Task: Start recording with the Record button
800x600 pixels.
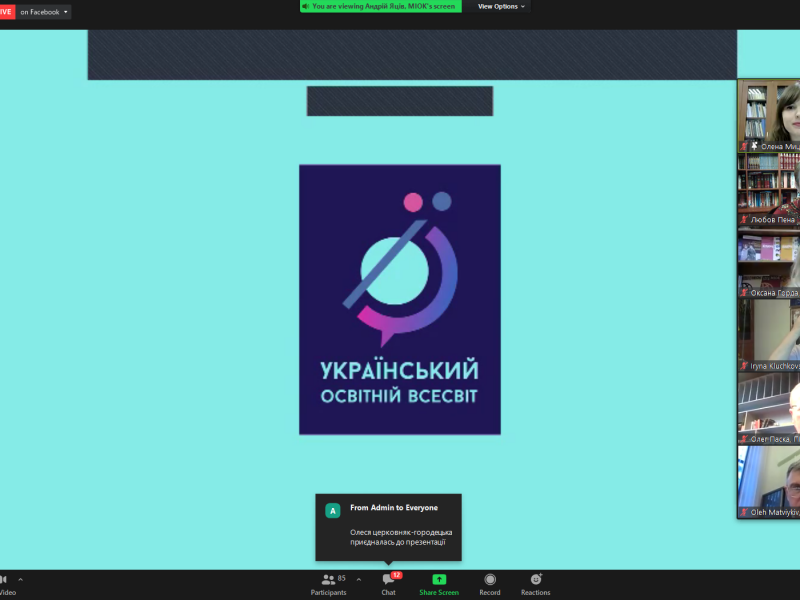Action: tap(490, 582)
